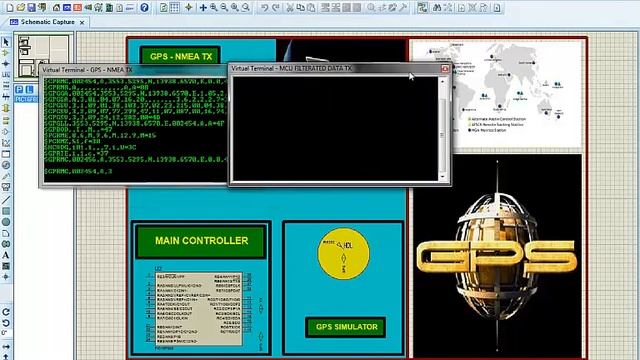Close the MCU Filterated Data TX terminal

445,69
